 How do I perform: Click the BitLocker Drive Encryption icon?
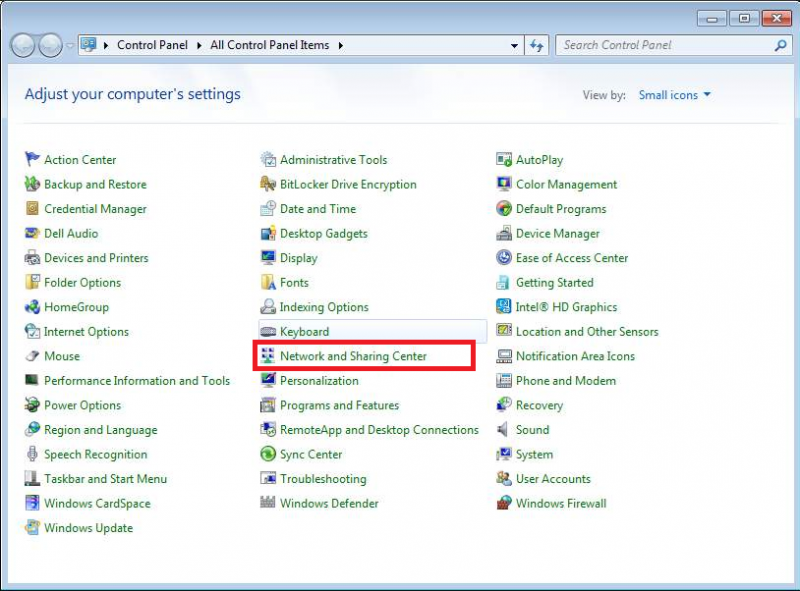[x=268, y=184]
